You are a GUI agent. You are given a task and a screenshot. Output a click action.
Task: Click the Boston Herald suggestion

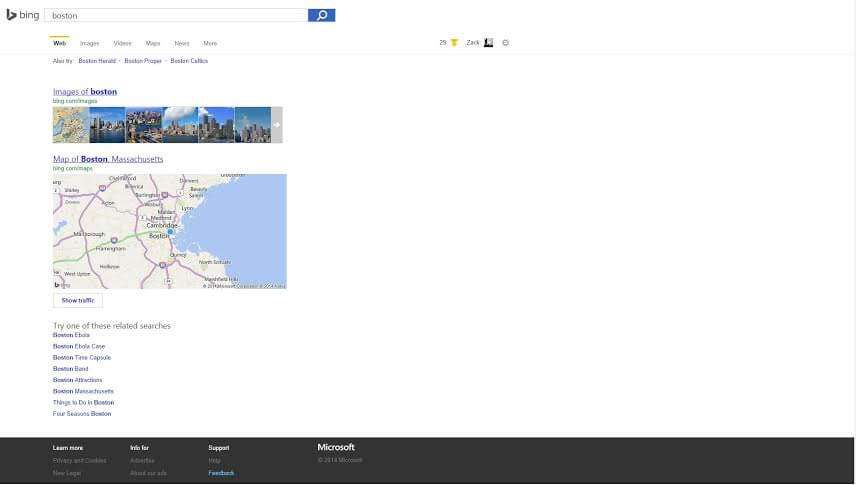97,61
